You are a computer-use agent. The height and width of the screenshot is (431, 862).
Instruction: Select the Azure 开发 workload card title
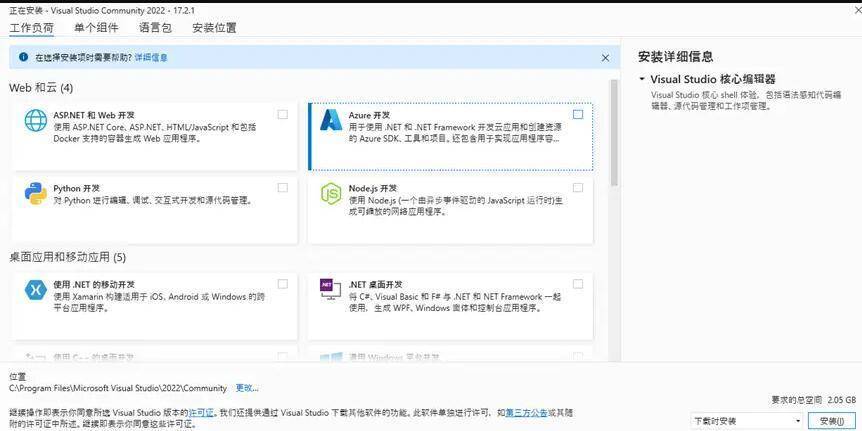point(369,115)
